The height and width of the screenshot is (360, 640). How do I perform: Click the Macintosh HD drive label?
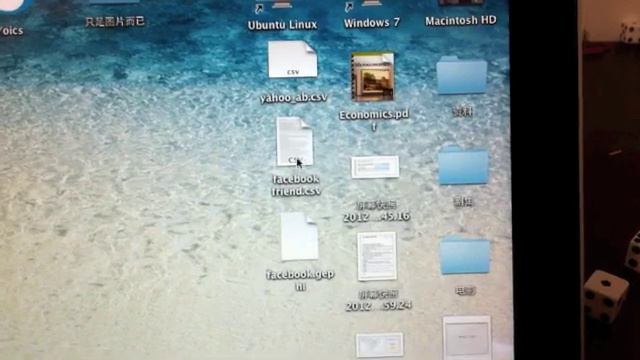461,20
